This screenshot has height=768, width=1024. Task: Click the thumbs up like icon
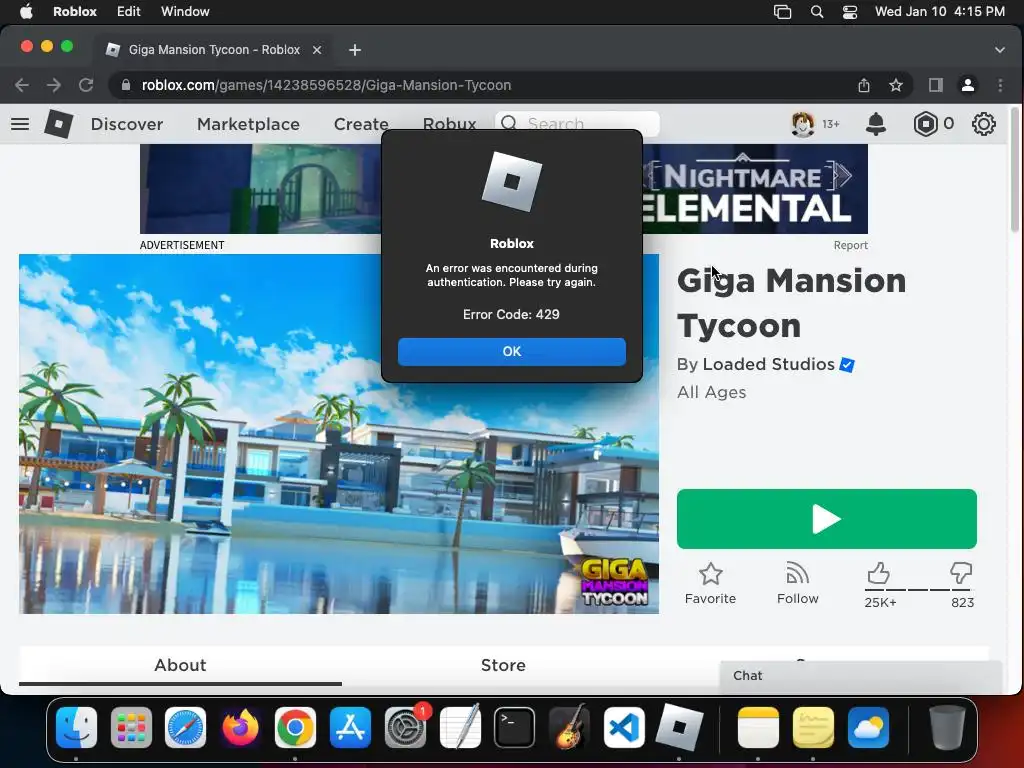point(878,573)
